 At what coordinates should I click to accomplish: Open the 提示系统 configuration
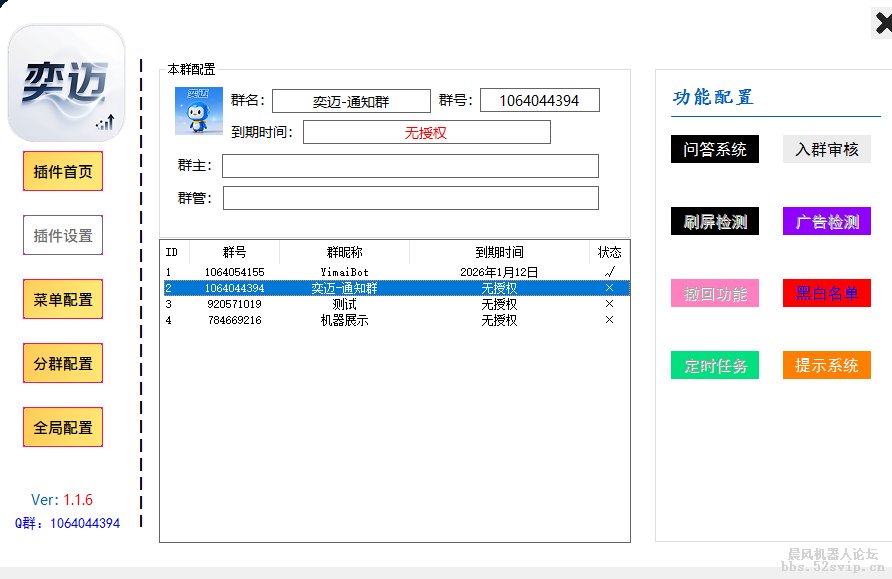tap(827, 366)
